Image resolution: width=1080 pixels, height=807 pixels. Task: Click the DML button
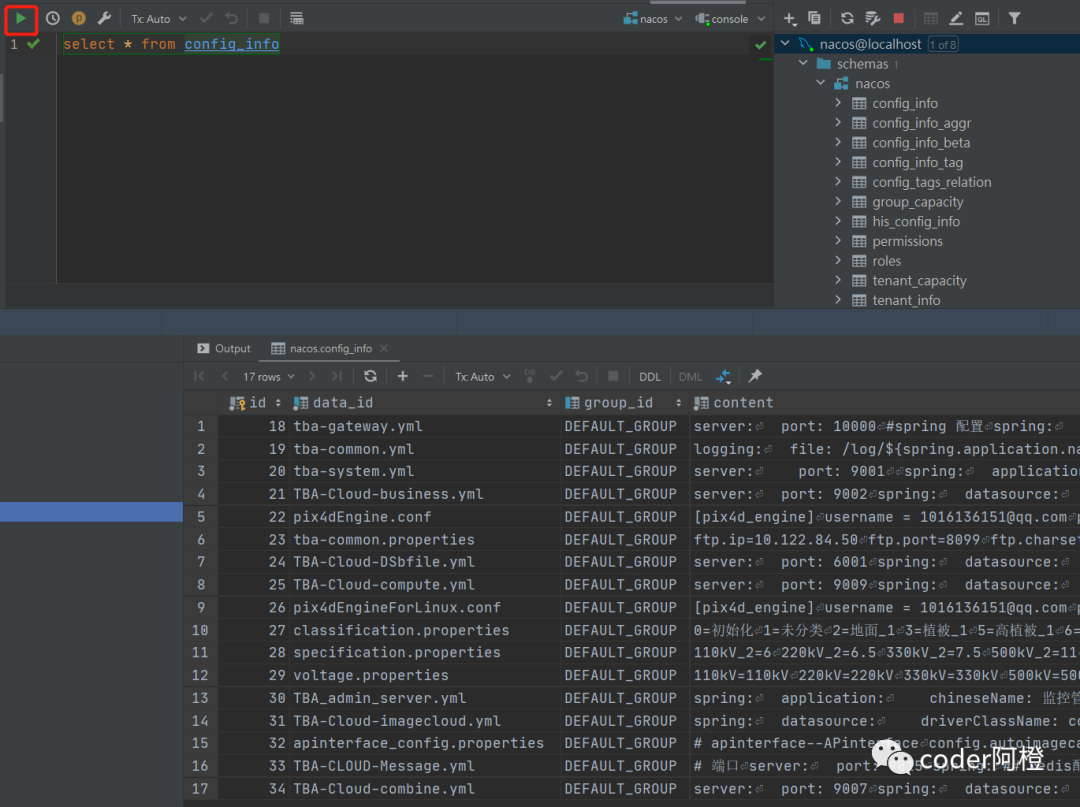coord(690,377)
